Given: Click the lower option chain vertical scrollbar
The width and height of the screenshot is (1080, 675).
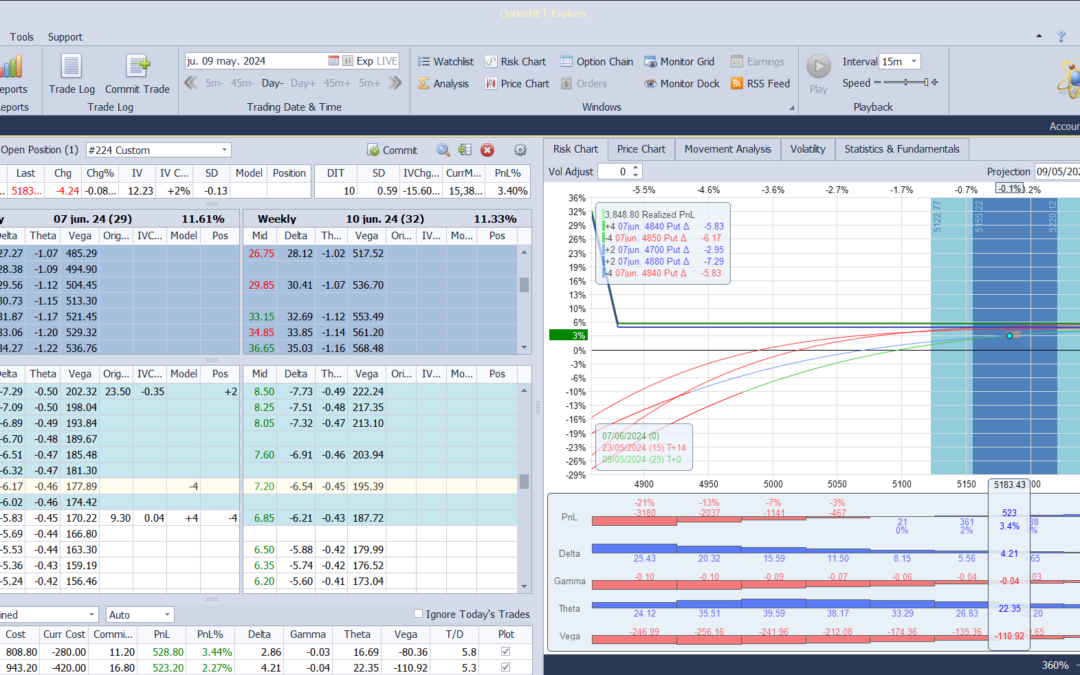Looking at the screenshot, I should tap(524, 488).
